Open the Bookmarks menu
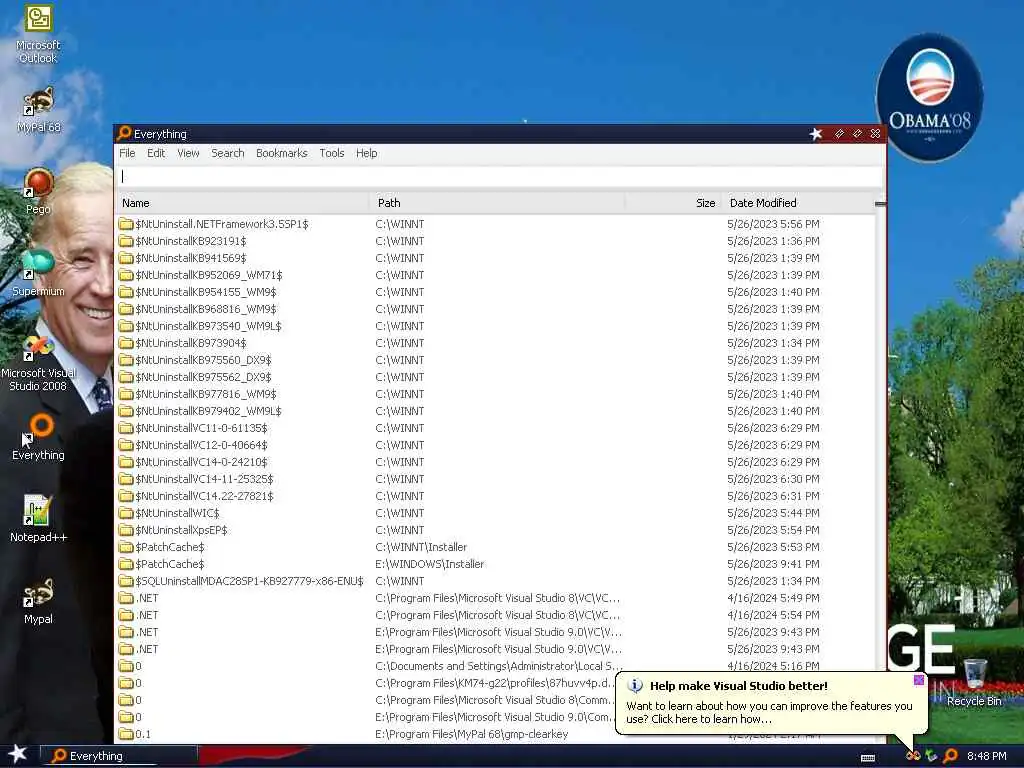The height and width of the screenshot is (768, 1024). pos(281,153)
